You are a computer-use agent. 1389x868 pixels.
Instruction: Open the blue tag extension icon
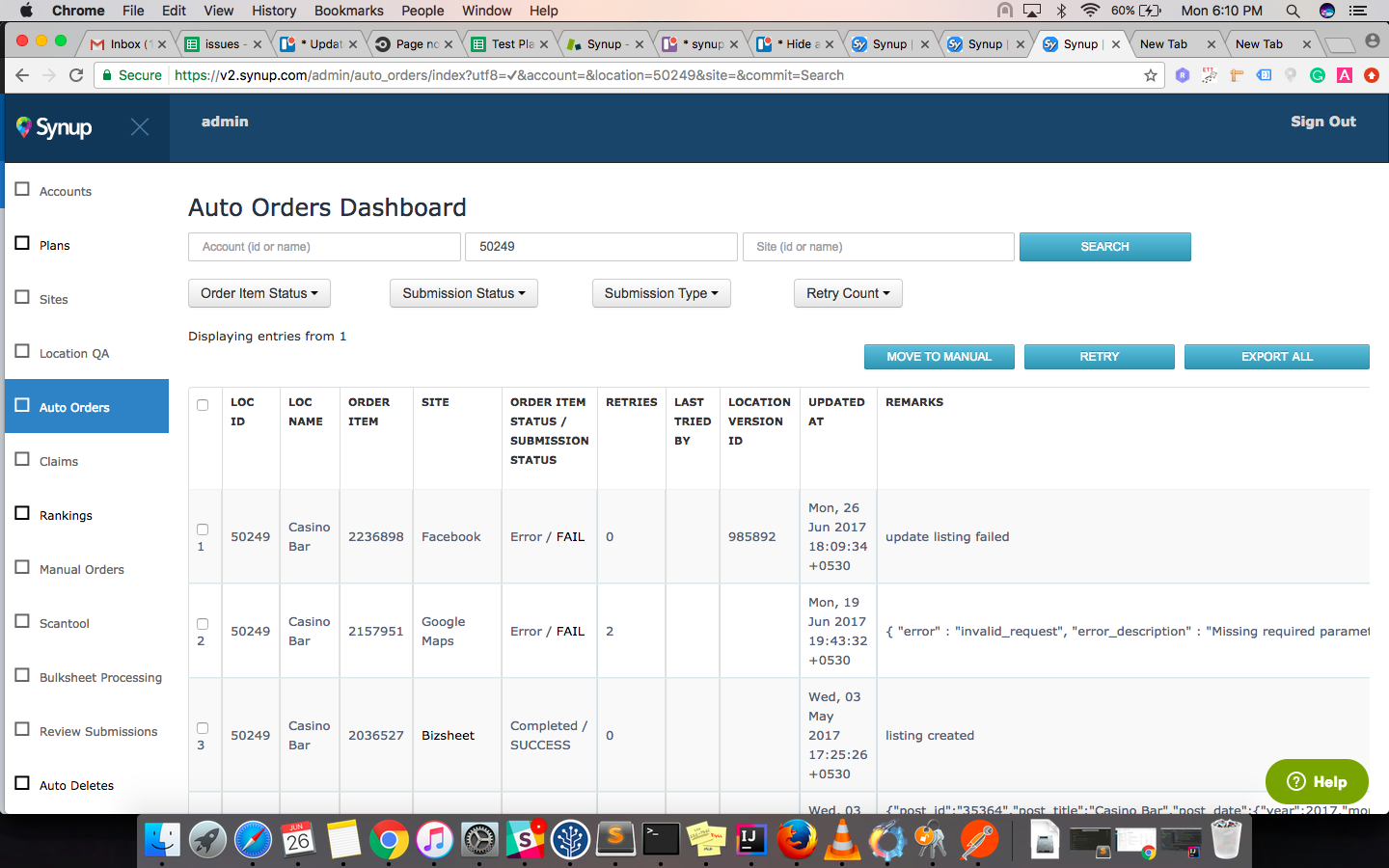coord(1264,75)
